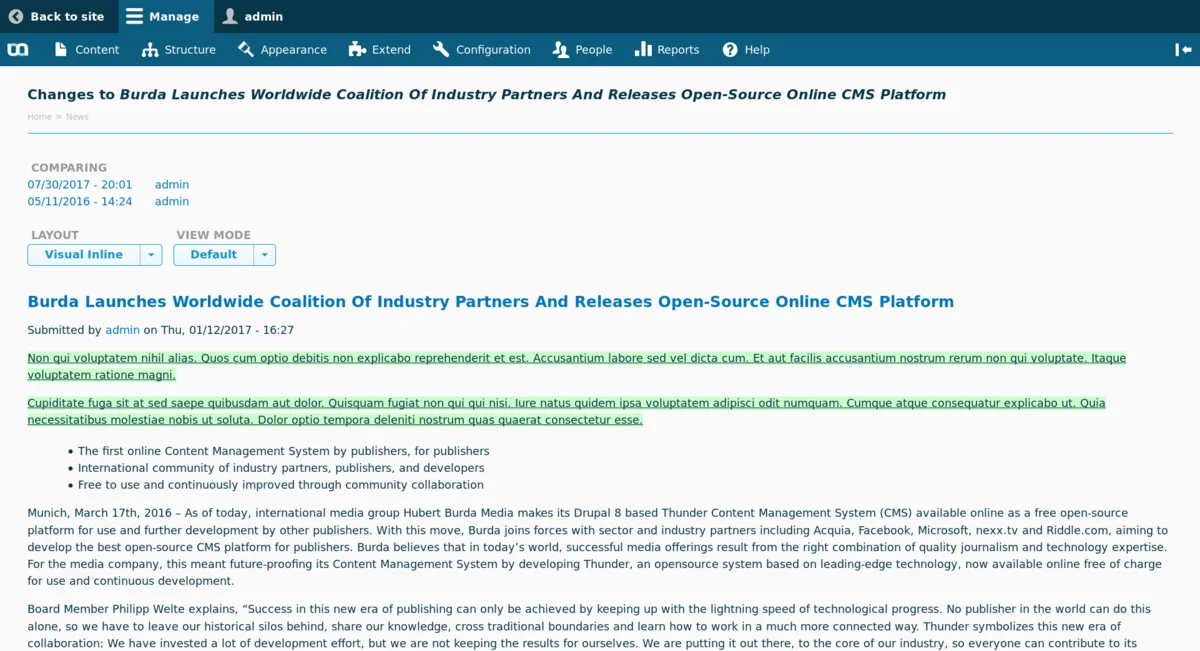Click the Thunder logo home icon
1200x651 pixels.
(18, 49)
